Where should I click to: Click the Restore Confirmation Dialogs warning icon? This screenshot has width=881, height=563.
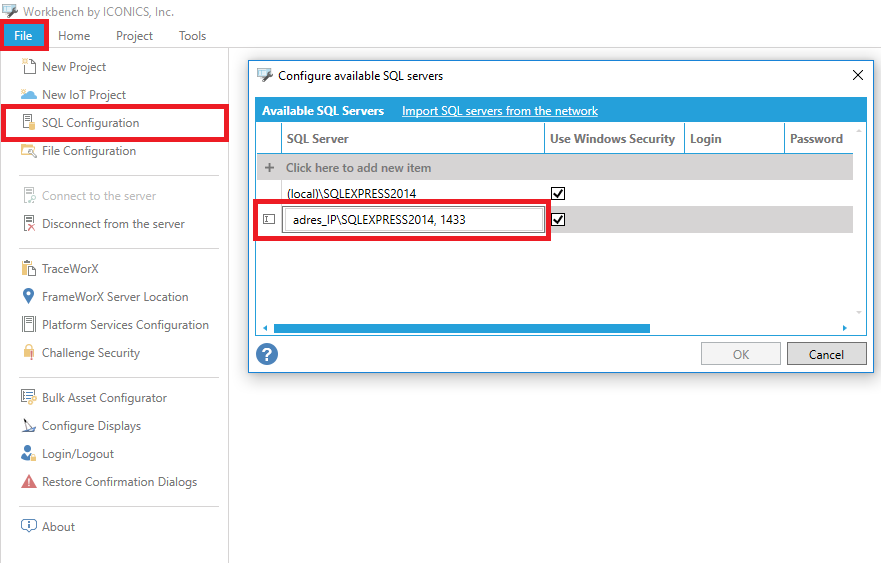pos(29,482)
